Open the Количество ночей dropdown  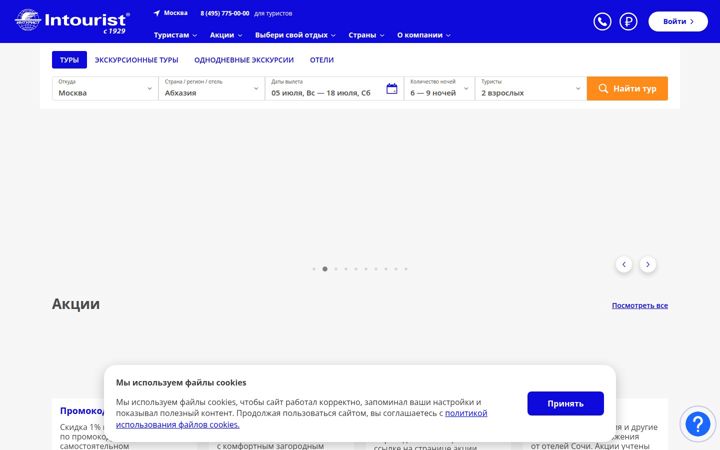(439, 89)
